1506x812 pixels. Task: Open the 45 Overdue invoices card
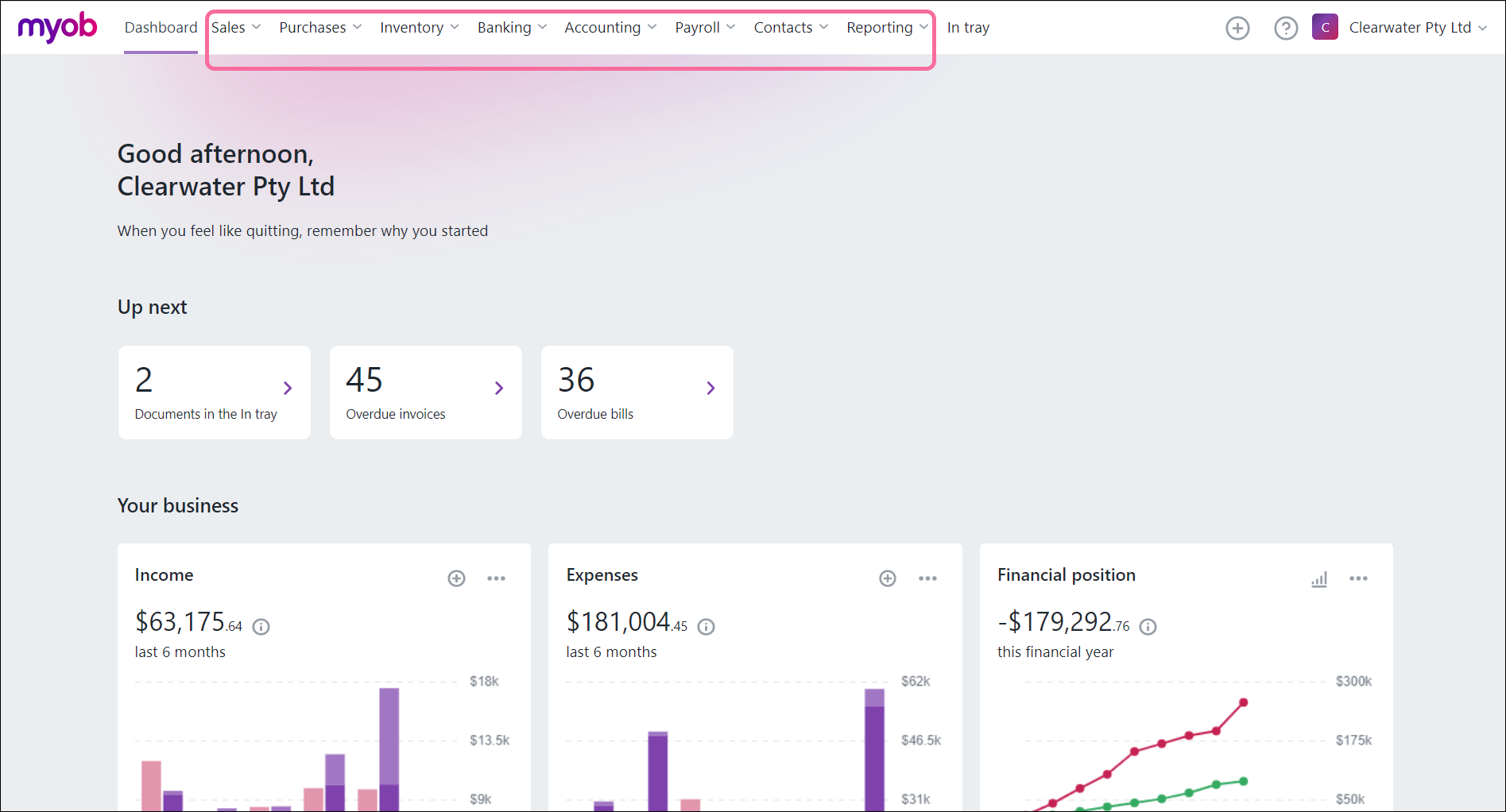tap(426, 392)
